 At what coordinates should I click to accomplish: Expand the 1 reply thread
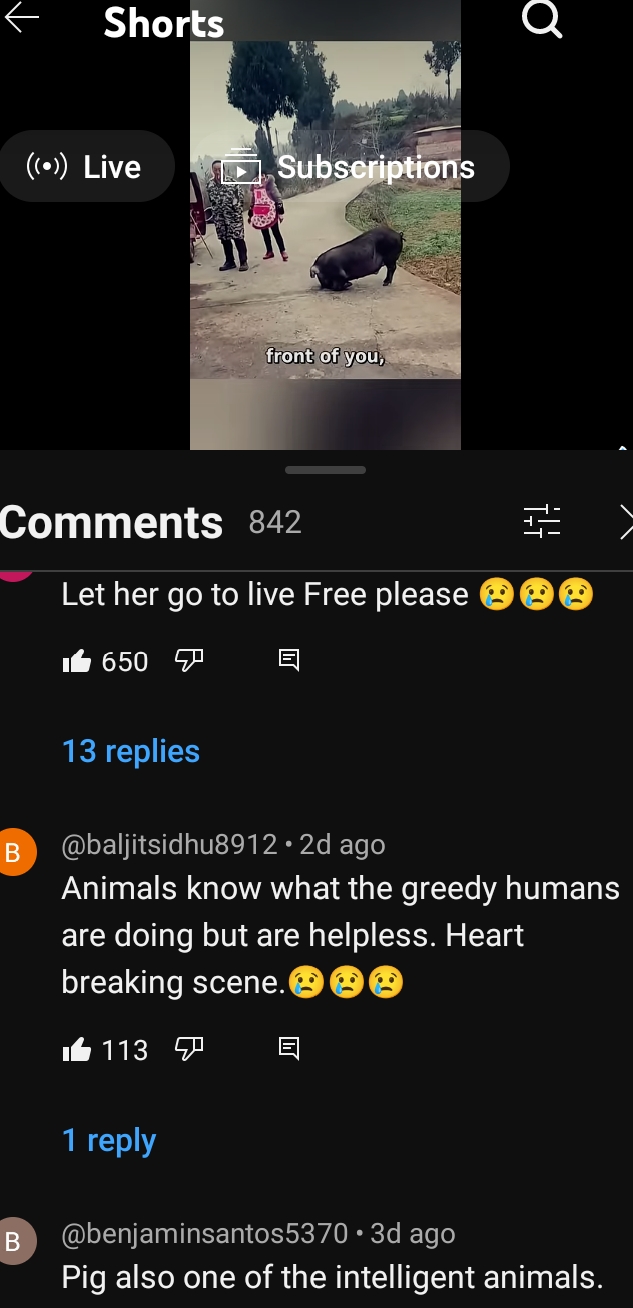[x=109, y=1140]
